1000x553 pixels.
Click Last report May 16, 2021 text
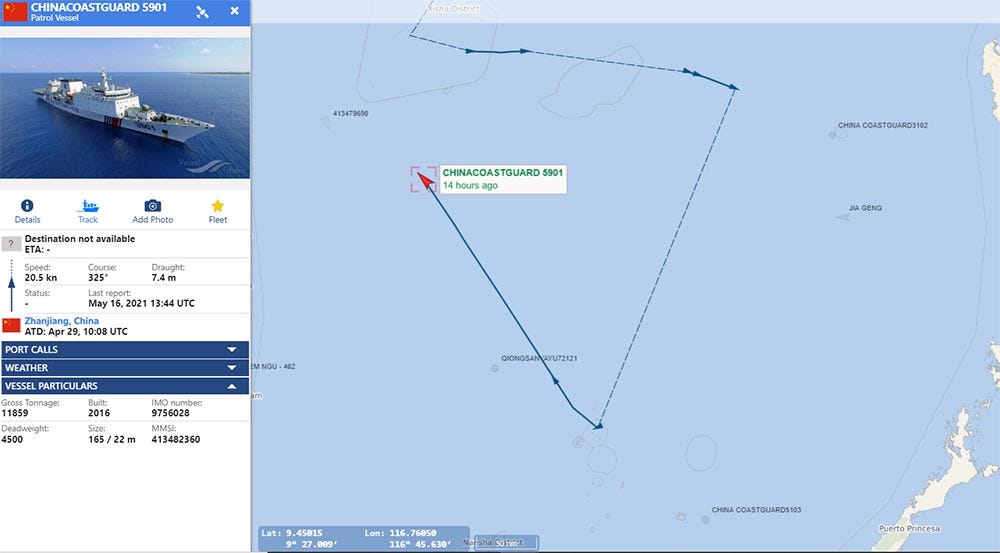[142, 303]
